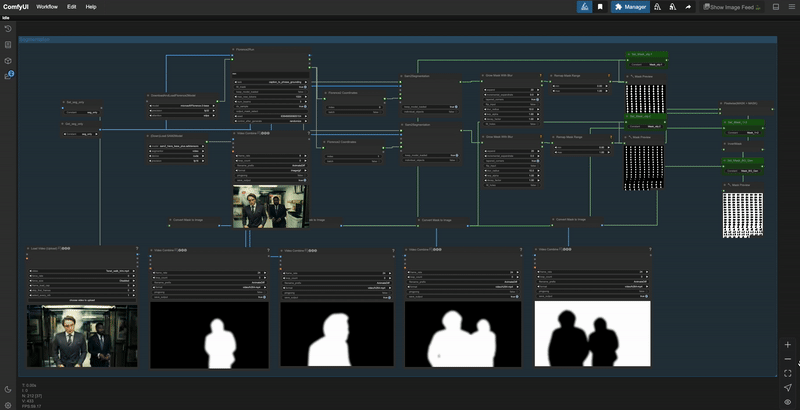Open the model dropdown in the DownloadAndLoadFlorence2Model node
800x410 pixels.
click(x=182, y=106)
